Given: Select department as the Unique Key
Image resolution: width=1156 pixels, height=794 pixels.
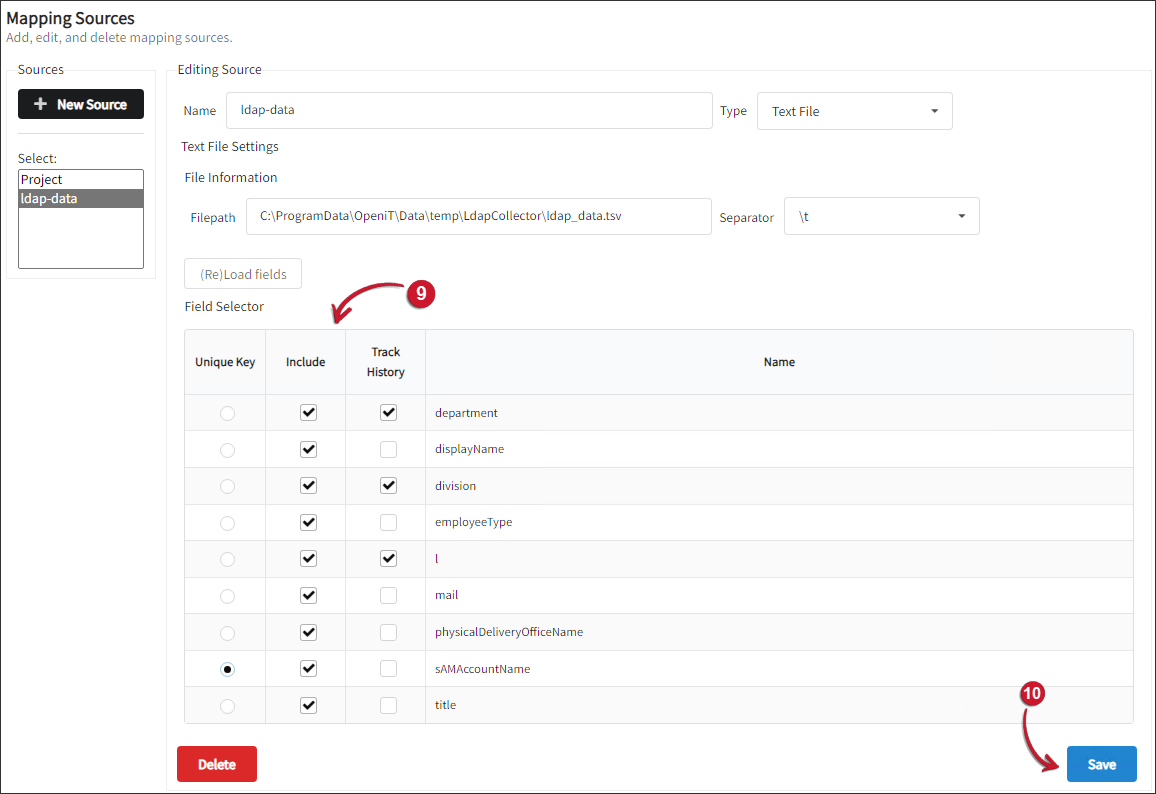Looking at the screenshot, I should (227, 412).
